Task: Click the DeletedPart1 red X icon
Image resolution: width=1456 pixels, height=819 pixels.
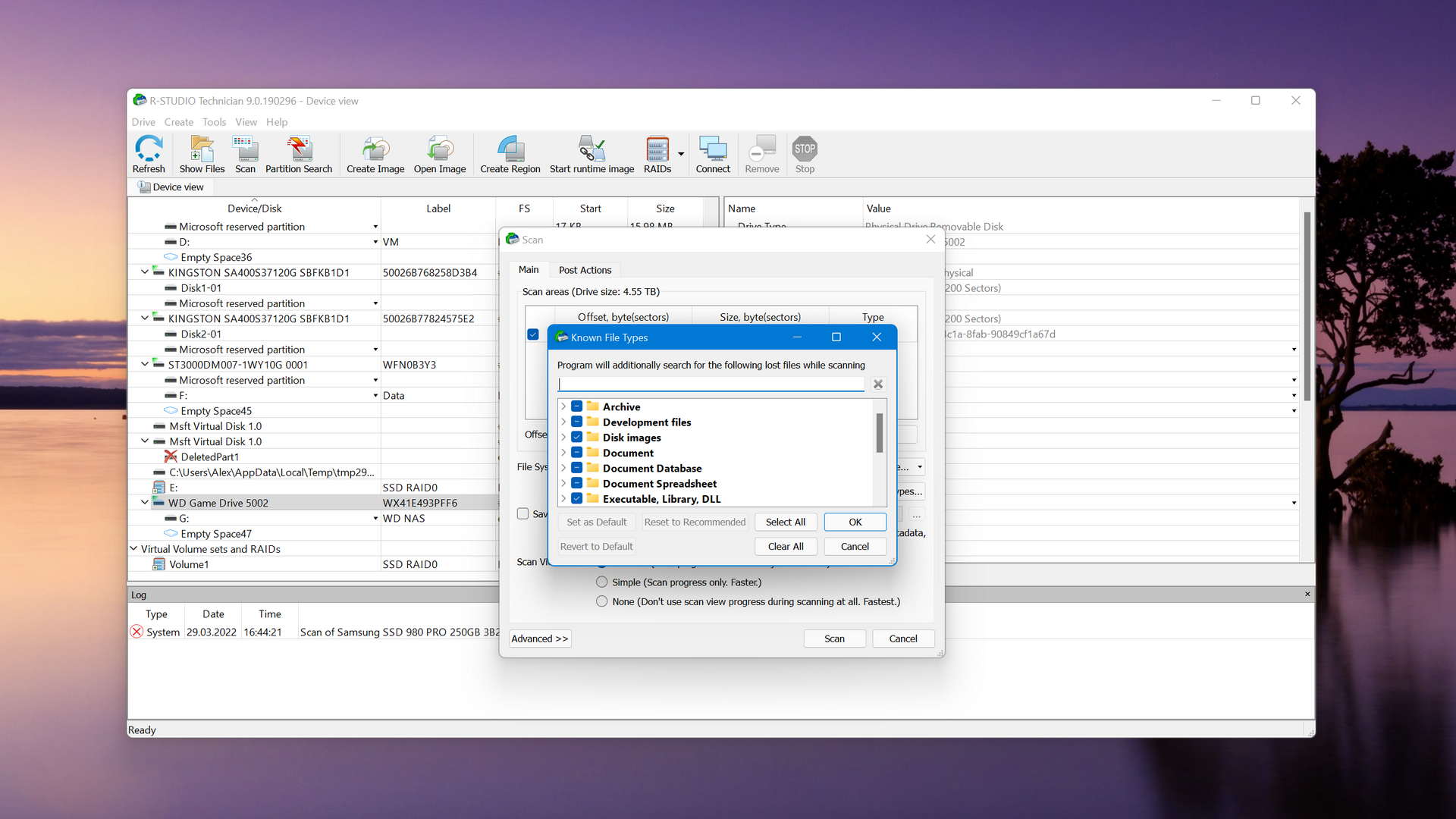Action: click(x=171, y=457)
